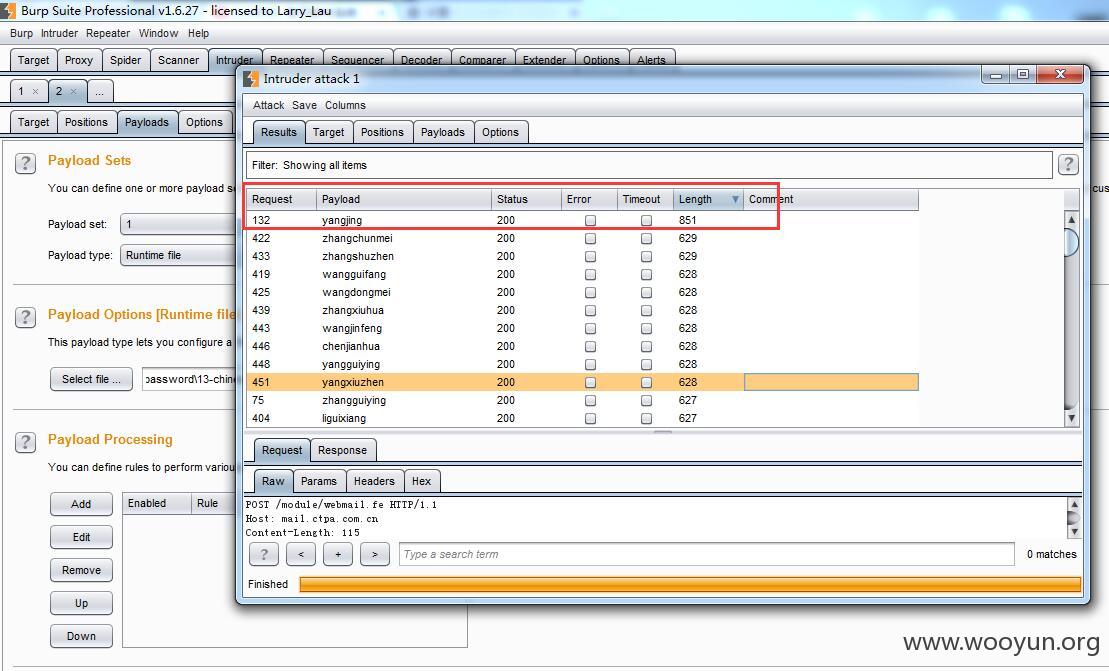Open Headers tab of request viewer
The width and height of the screenshot is (1109, 671).
tap(374, 482)
